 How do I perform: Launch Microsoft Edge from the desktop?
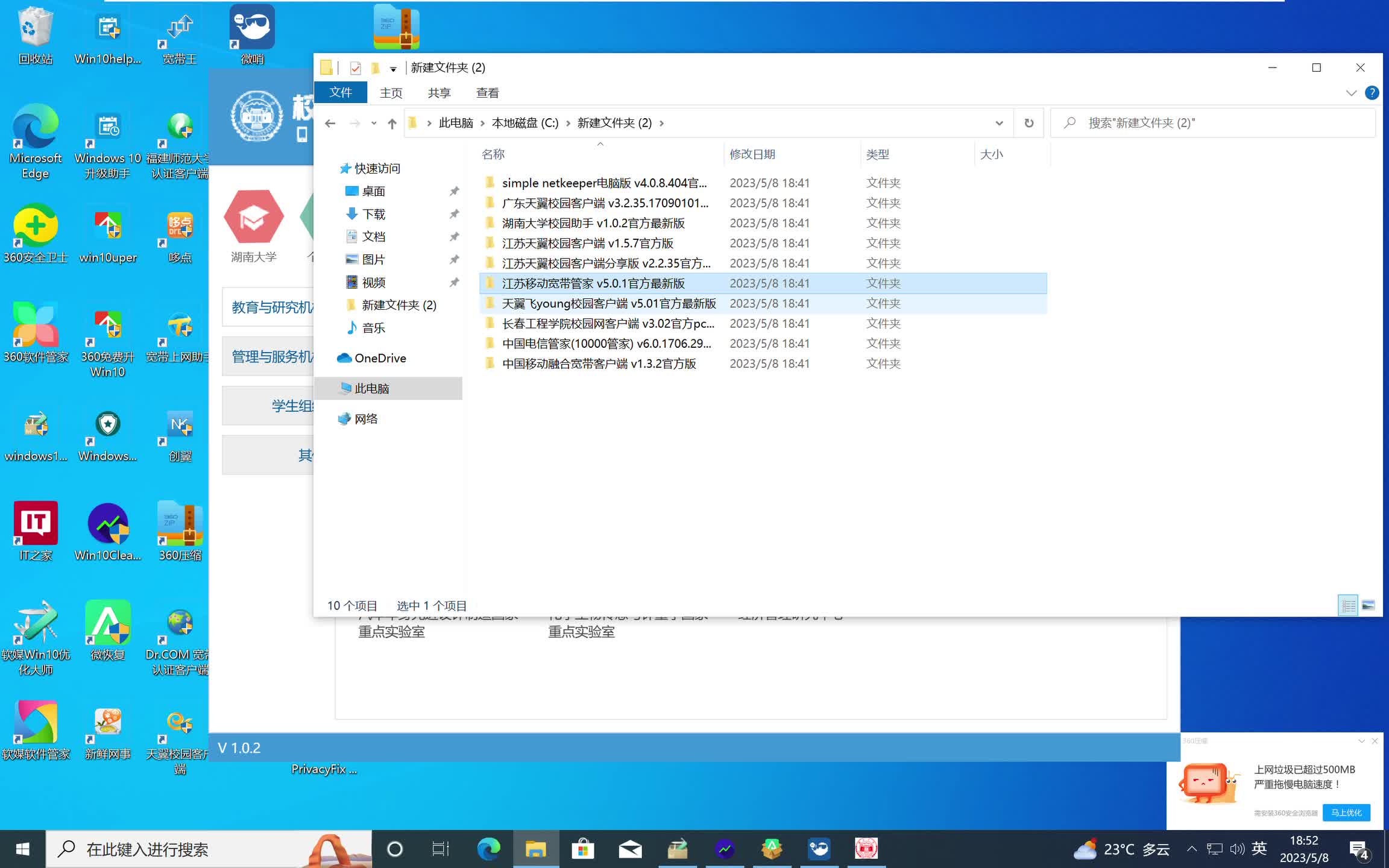tap(36, 141)
